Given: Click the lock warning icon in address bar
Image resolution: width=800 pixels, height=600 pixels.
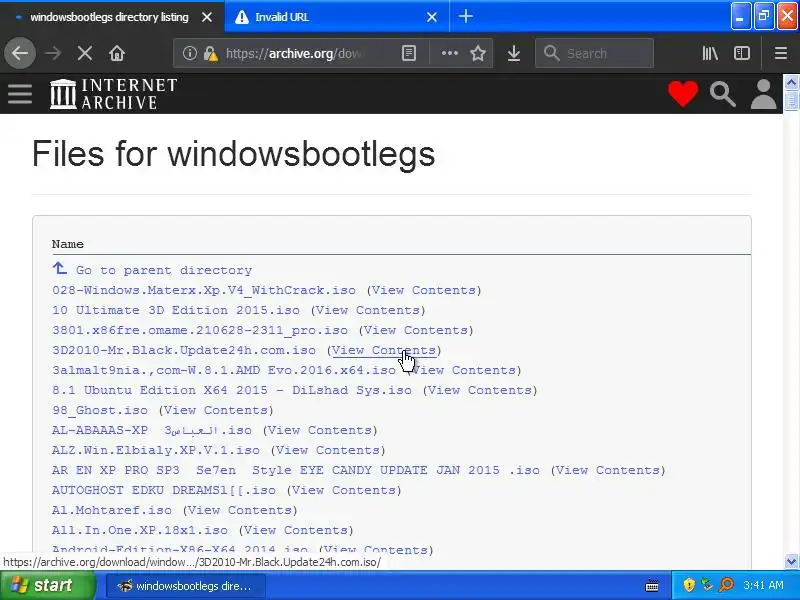Looking at the screenshot, I should click(210, 53).
